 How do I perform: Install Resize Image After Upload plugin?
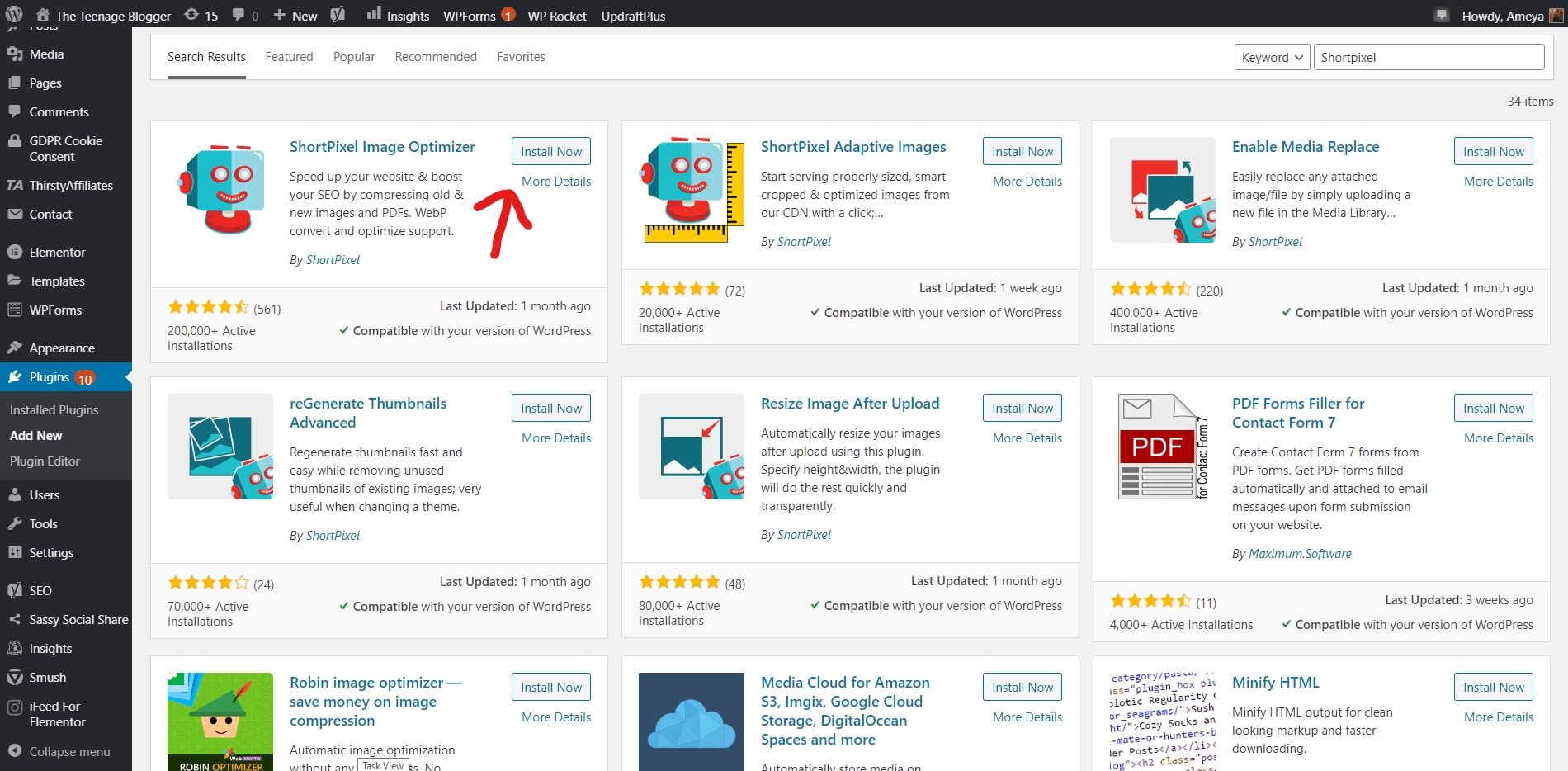[x=1023, y=408]
